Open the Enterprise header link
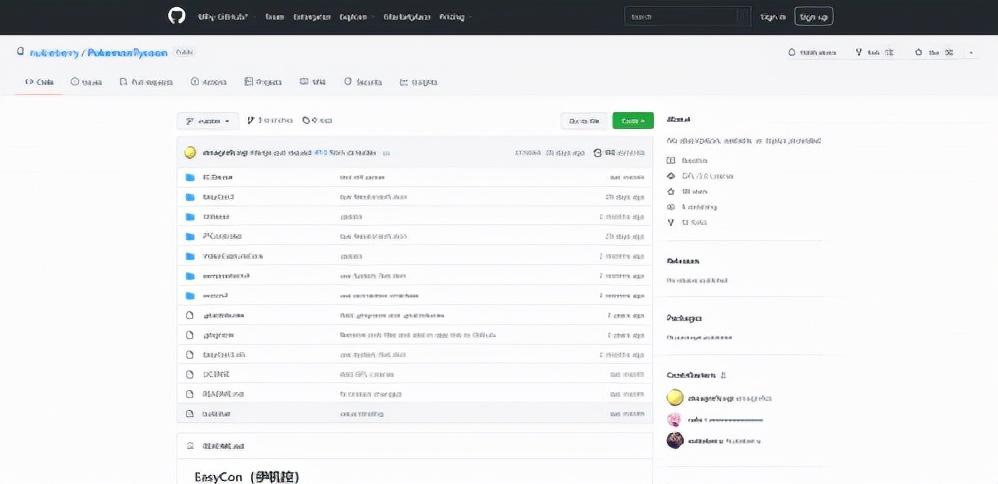This screenshot has width=998, height=484. (x=312, y=17)
